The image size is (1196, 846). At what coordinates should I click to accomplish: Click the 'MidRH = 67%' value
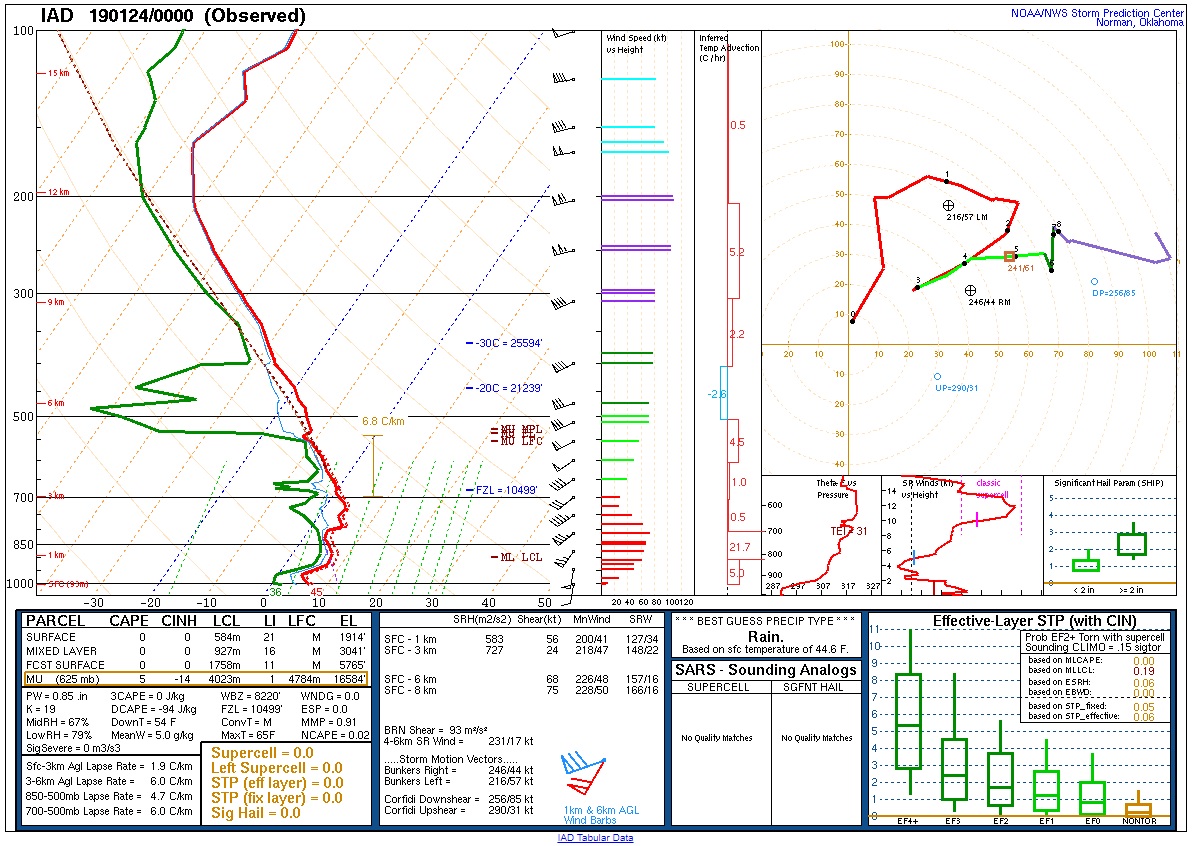pyautogui.click(x=57, y=722)
